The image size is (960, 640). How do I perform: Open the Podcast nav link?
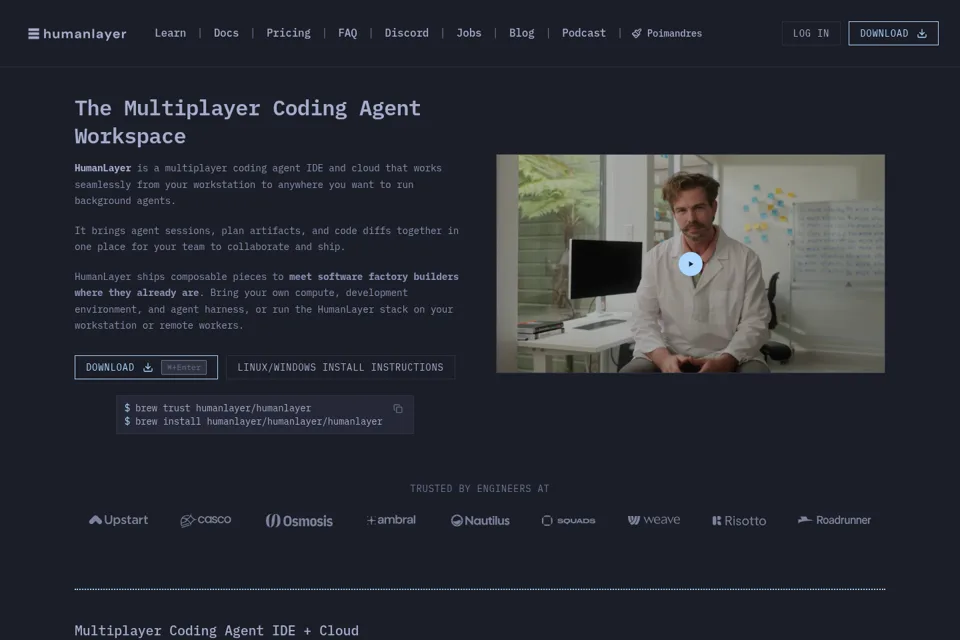click(583, 33)
